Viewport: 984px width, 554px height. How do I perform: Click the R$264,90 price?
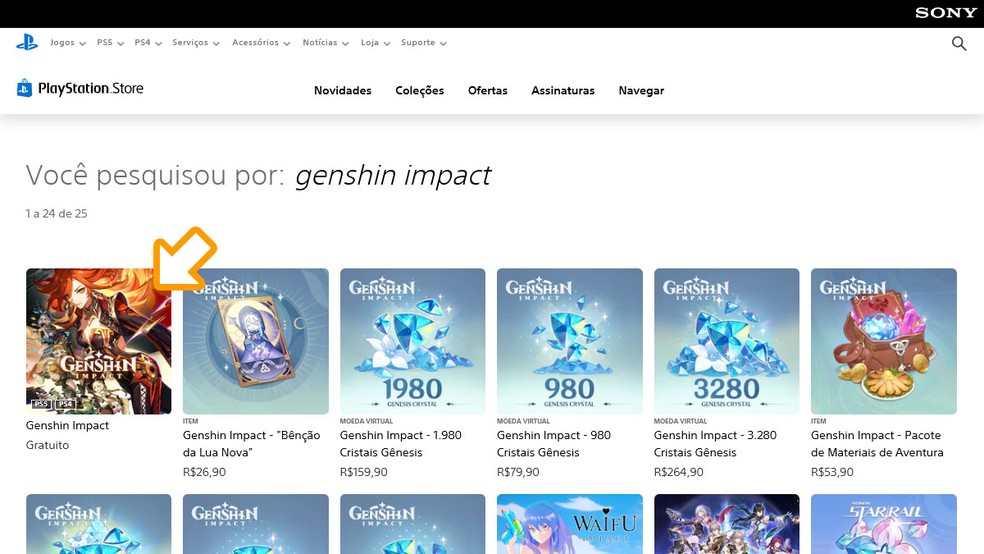[678, 472]
